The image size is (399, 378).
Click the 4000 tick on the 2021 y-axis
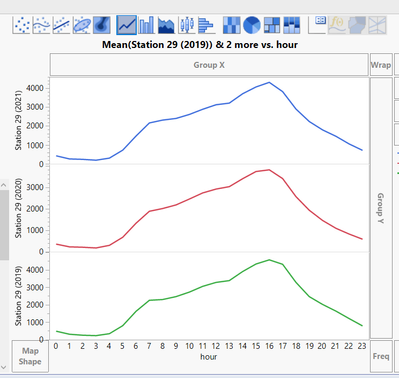[35, 88]
